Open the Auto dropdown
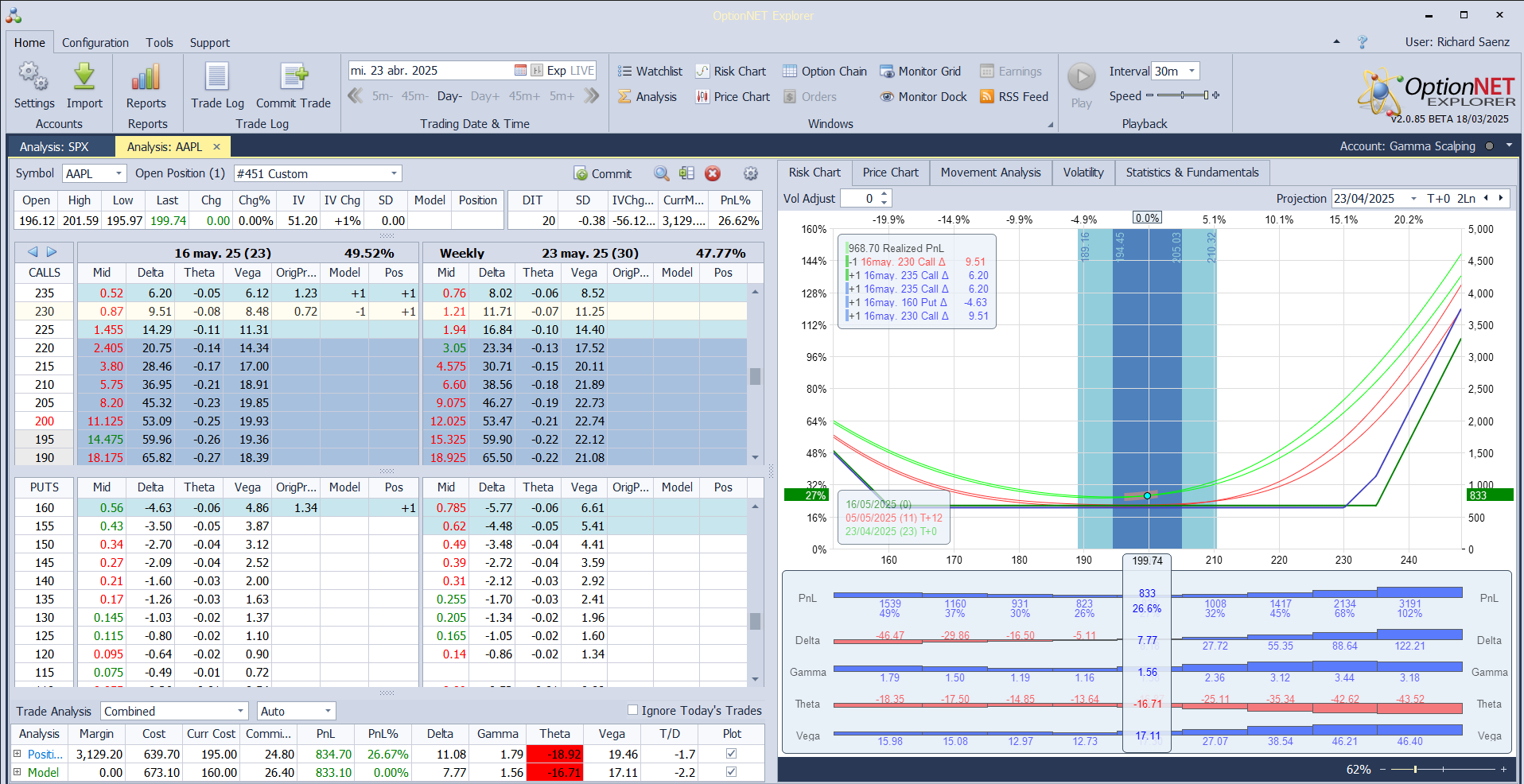Screen dimensions: 1524x784 [x=328, y=711]
